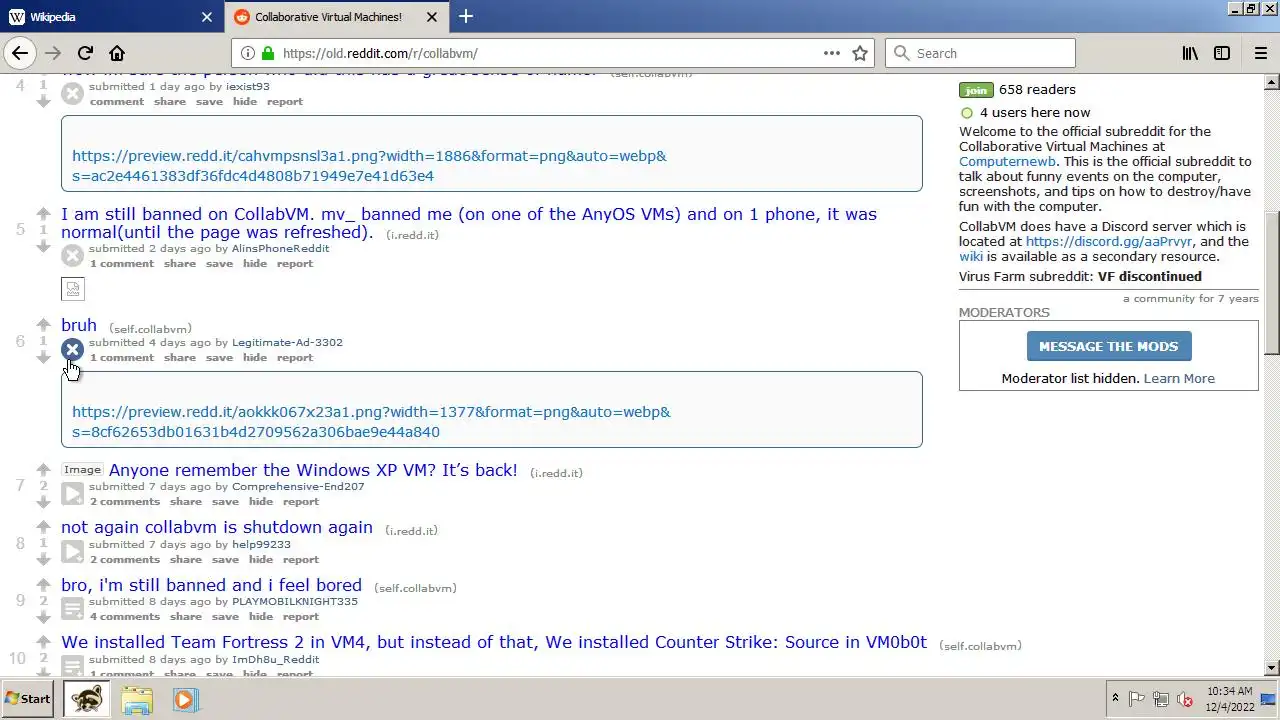Join the subreddit with the join button
This screenshot has height=720, width=1280.
(976, 90)
